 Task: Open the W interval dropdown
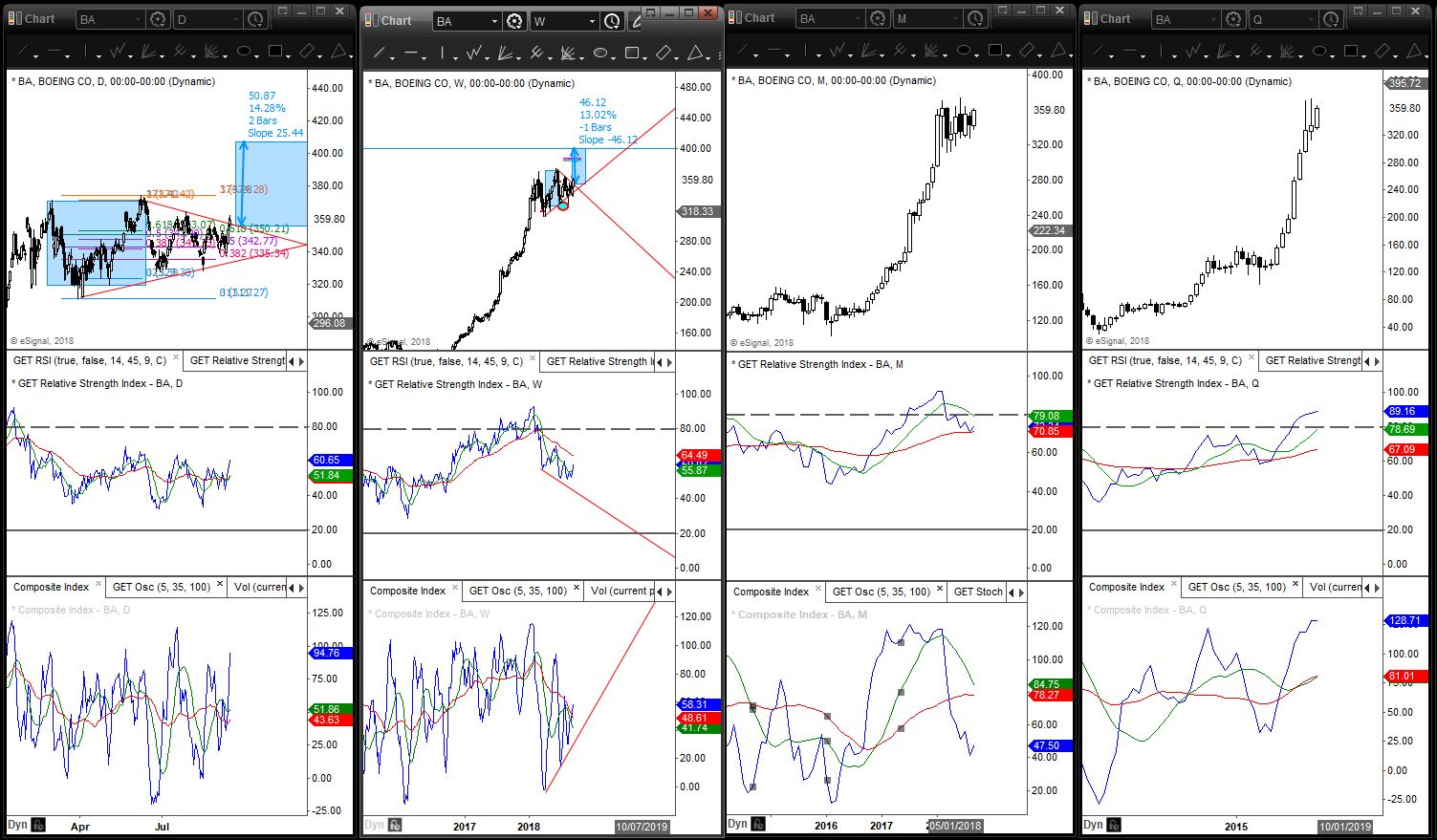(593, 21)
